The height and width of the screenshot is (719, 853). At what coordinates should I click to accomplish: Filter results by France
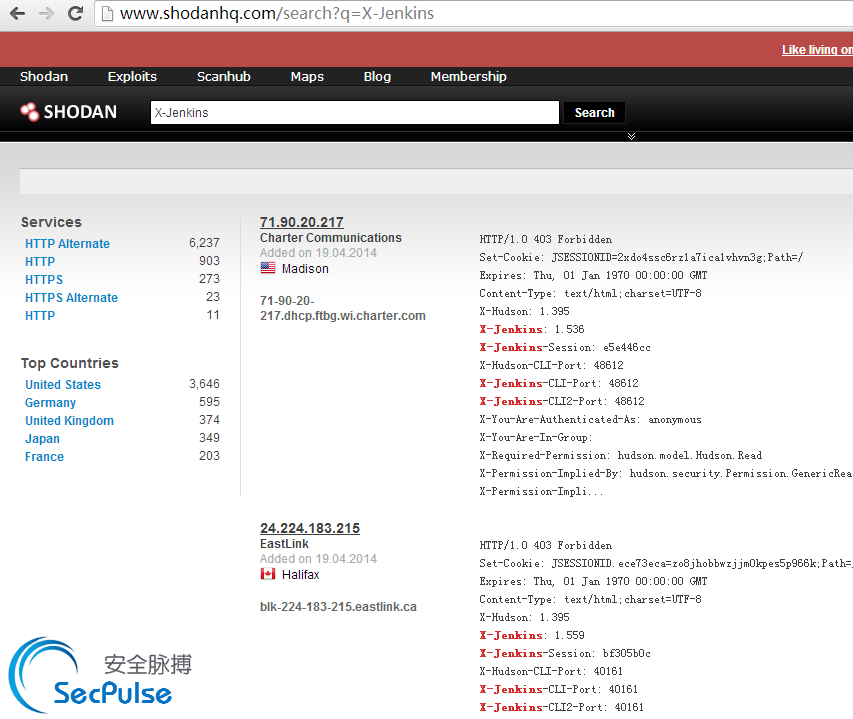pos(44,456)
